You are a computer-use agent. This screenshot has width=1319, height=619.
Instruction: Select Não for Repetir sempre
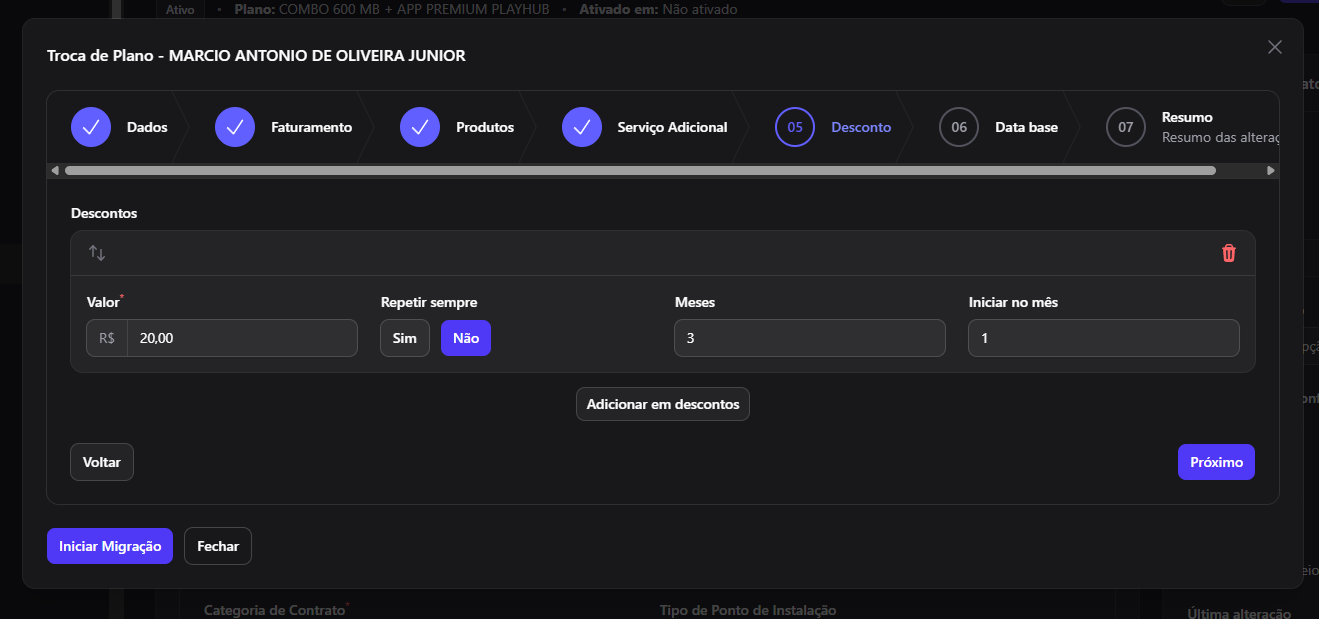pyautogui.click(x=466, y=338)
